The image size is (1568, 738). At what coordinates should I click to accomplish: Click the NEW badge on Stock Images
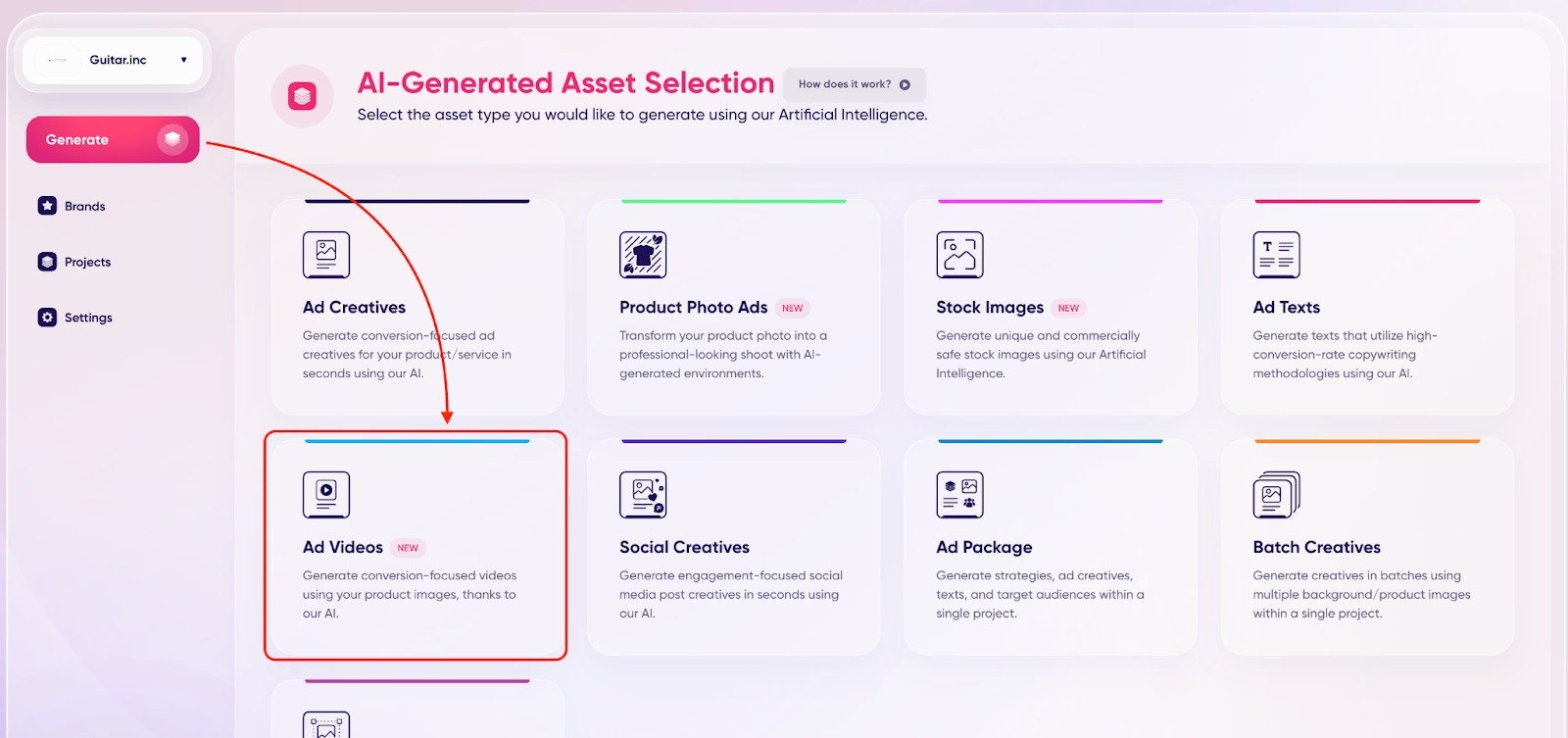tap(1068, 308)
